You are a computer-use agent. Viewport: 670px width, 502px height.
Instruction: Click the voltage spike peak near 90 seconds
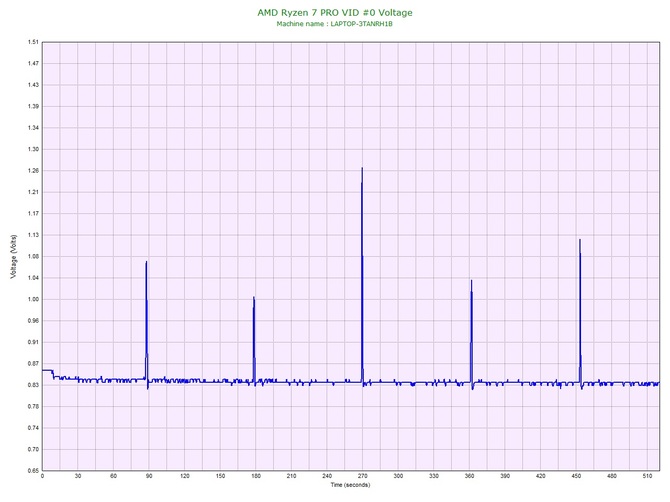[146, 263]
